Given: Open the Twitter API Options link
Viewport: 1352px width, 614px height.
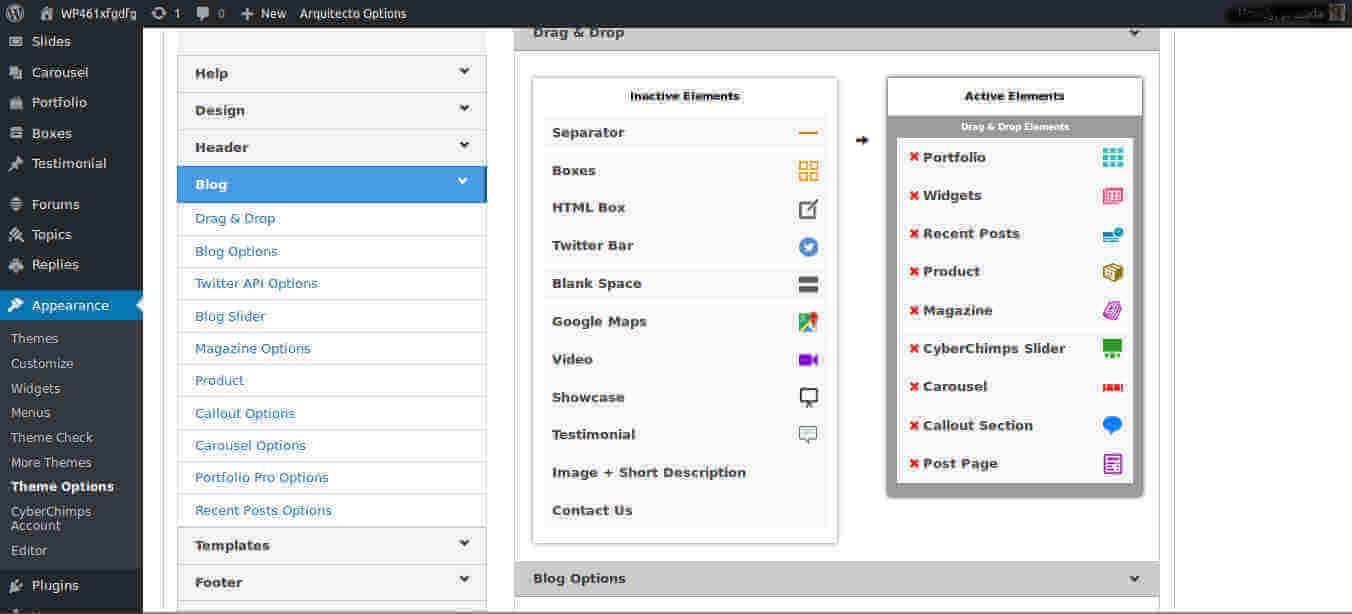Looking at the screenshot, I should point(256,284).
